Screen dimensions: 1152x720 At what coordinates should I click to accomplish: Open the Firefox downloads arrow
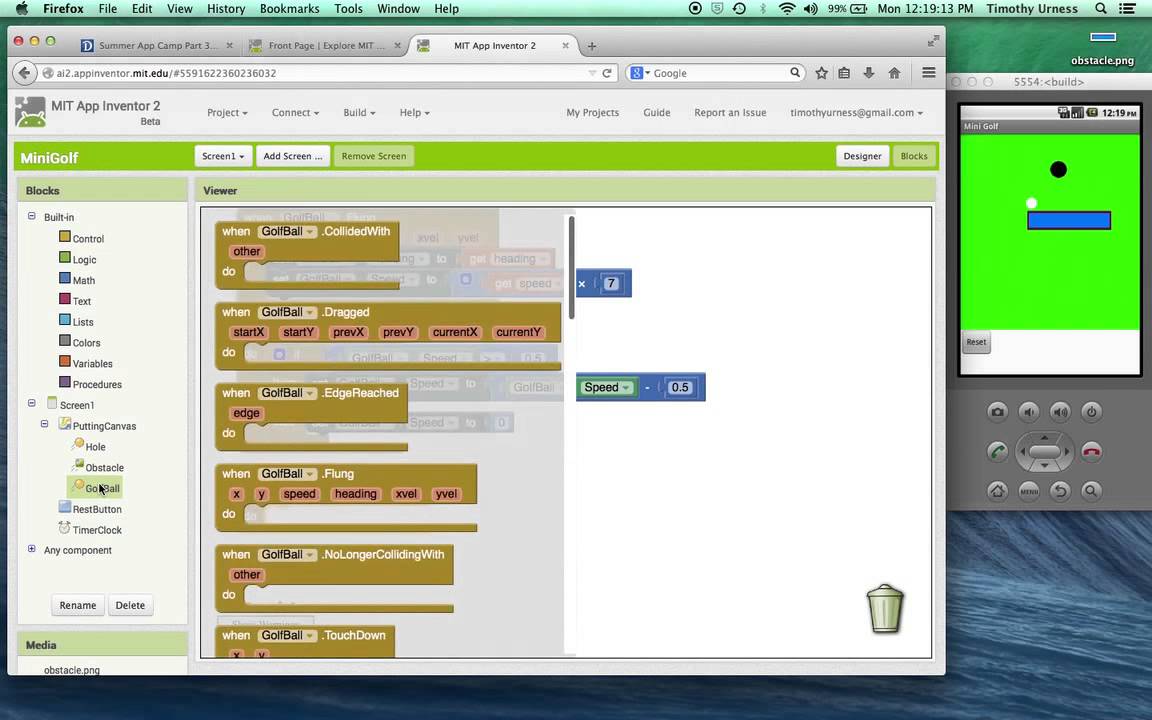coord(868,73)
